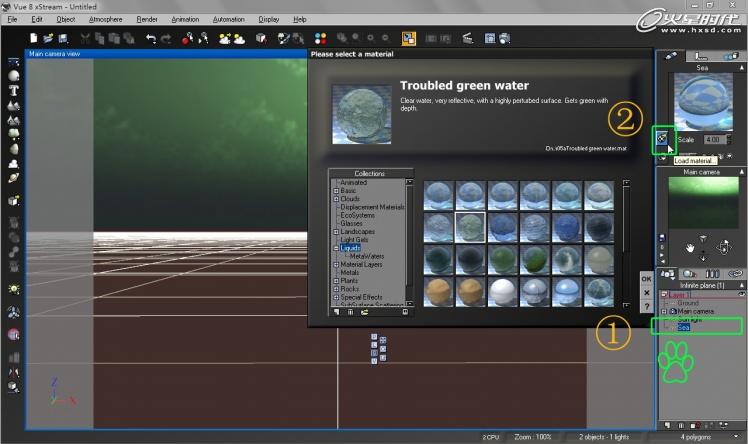This screenshot has height=444, width=748.
Task: Undo the last action
Action: pyautogui.click(x=151, y=39)
